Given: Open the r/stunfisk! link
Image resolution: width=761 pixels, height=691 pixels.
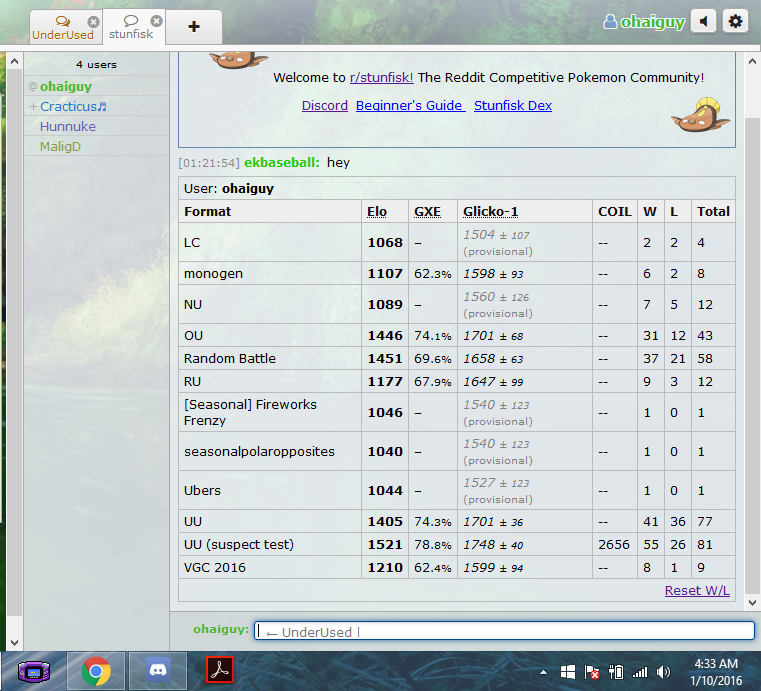Looking at the screenshot, I should pyautogui.click(x=381, y=78).
